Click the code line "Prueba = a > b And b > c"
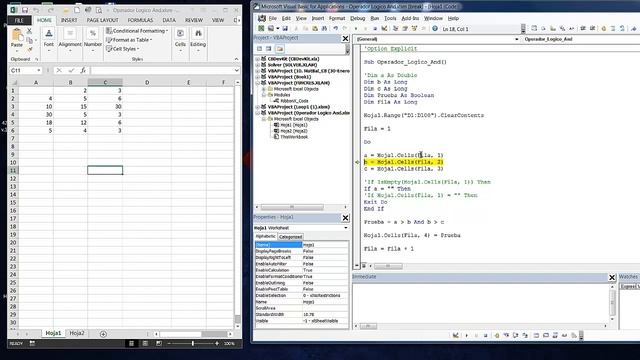Viewport: 640px width, 360px height. click(404, 222)
